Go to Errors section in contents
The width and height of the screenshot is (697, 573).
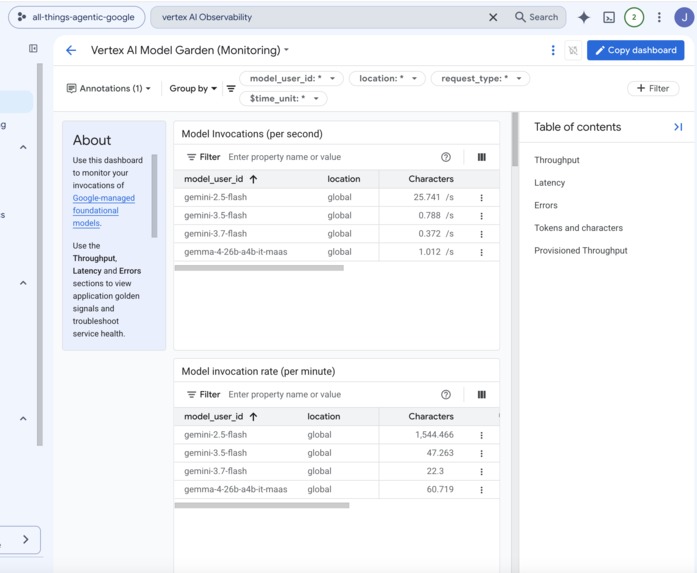coord(545,205)
